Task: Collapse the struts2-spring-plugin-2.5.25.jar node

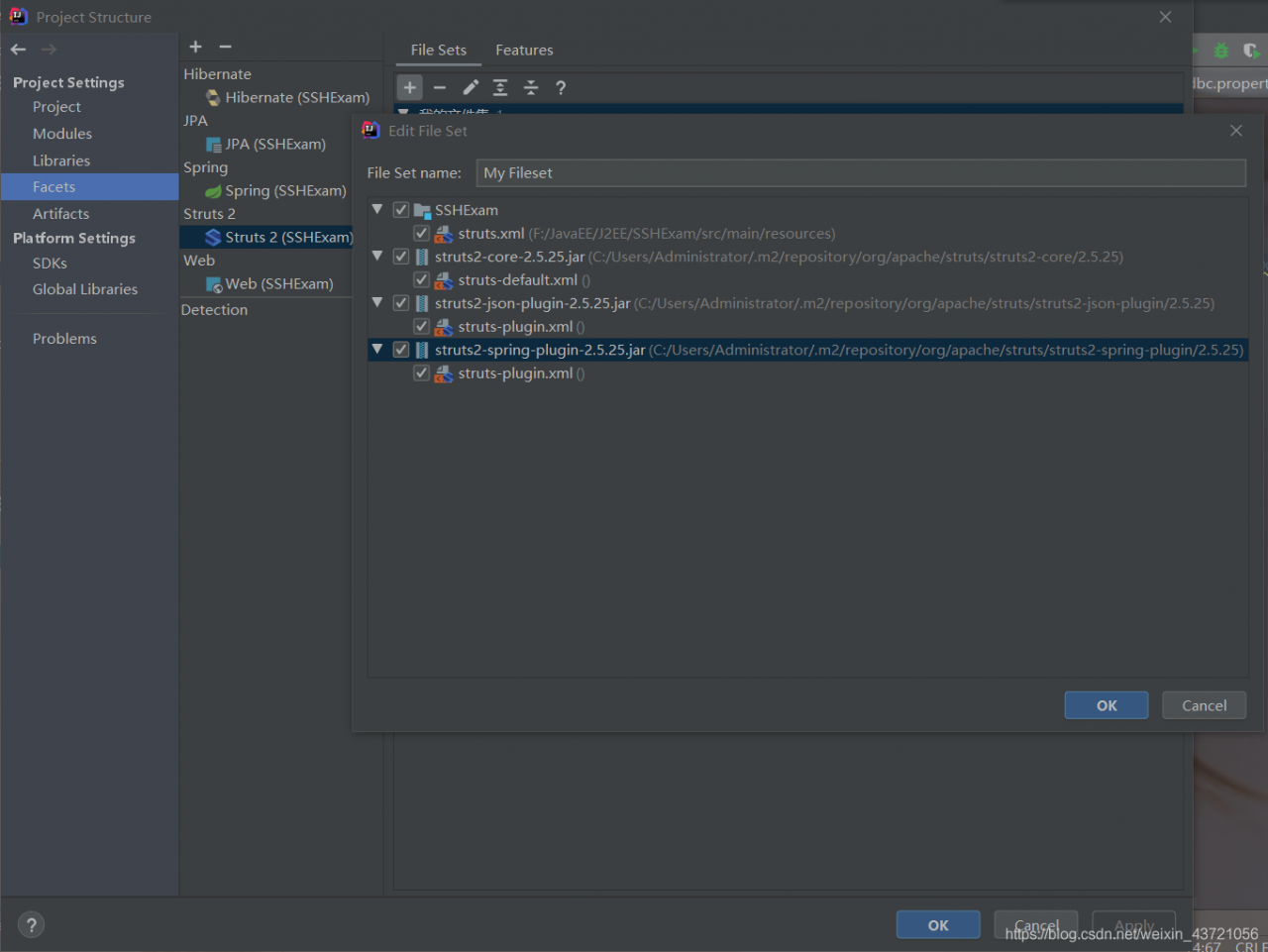Action: coord(377,349)
